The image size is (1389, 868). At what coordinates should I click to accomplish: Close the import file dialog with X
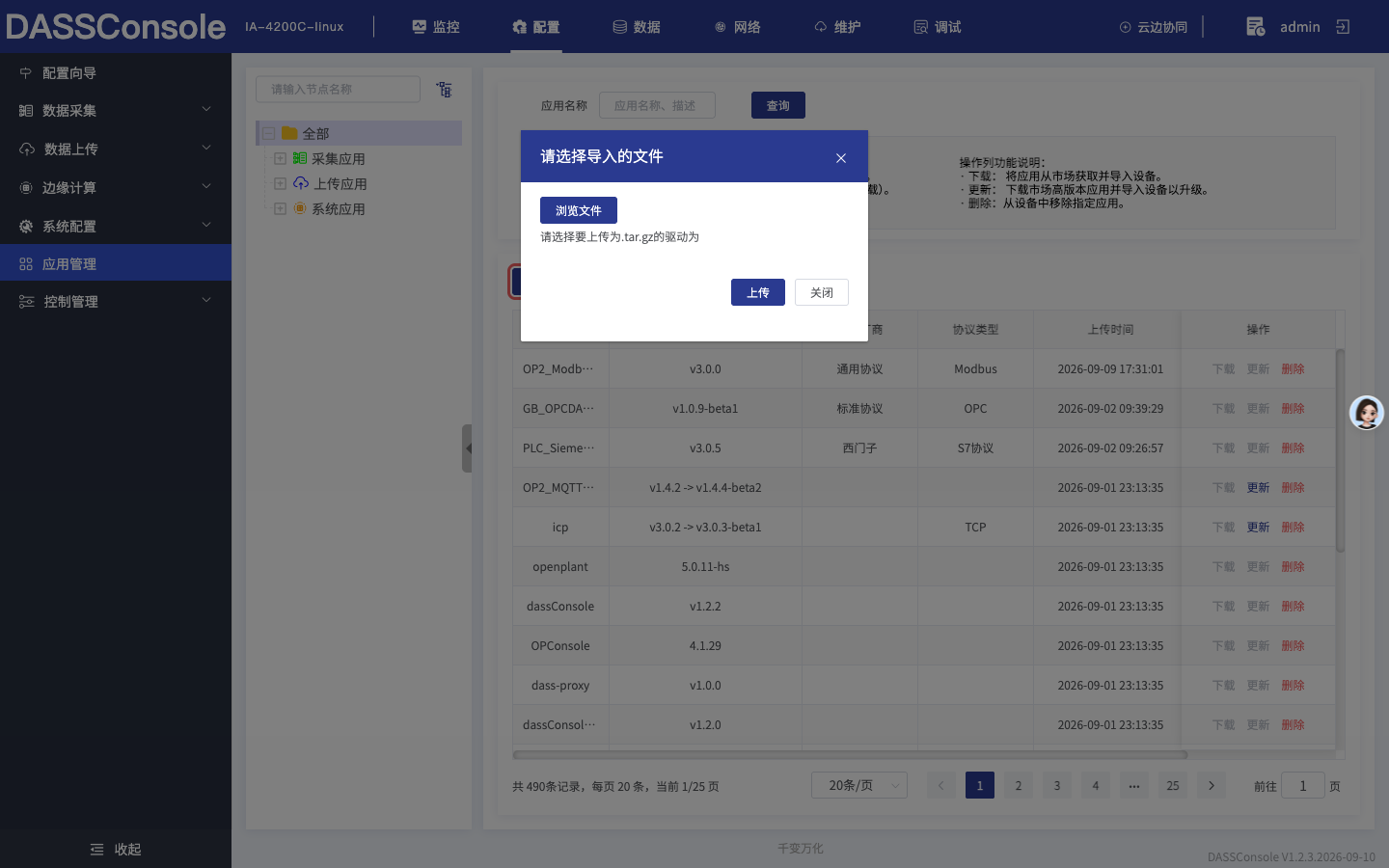coord(841,158)
